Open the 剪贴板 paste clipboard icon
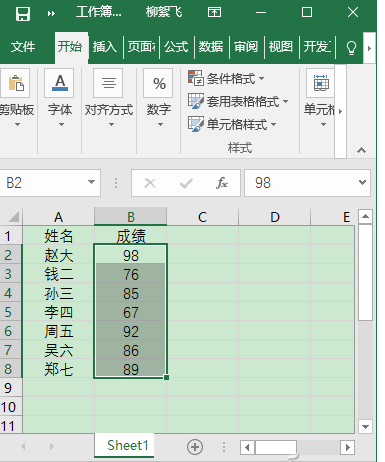This screenshot has width=385, height=462. tap(15, 83)
